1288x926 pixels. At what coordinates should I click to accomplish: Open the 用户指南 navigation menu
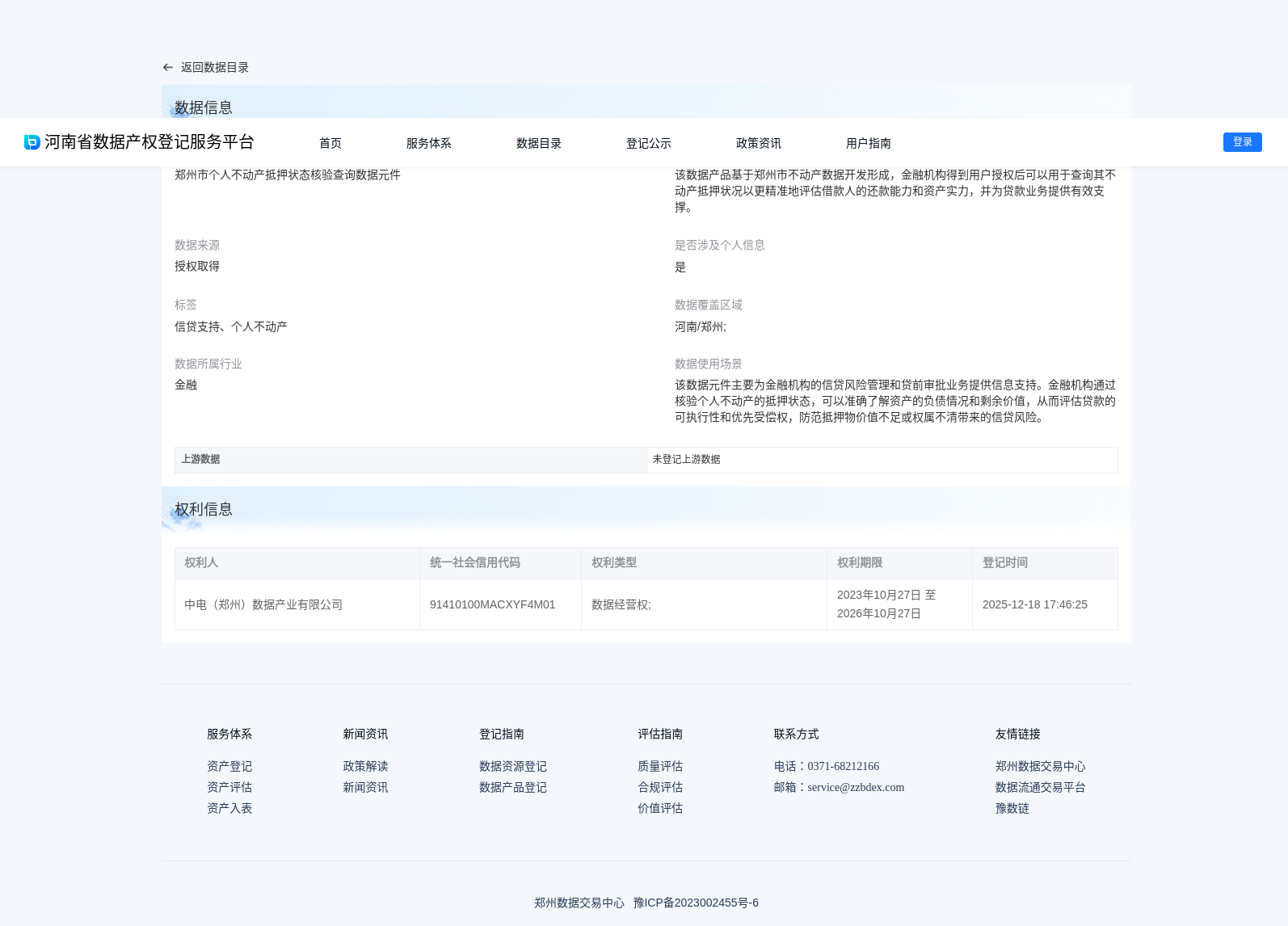869,143
